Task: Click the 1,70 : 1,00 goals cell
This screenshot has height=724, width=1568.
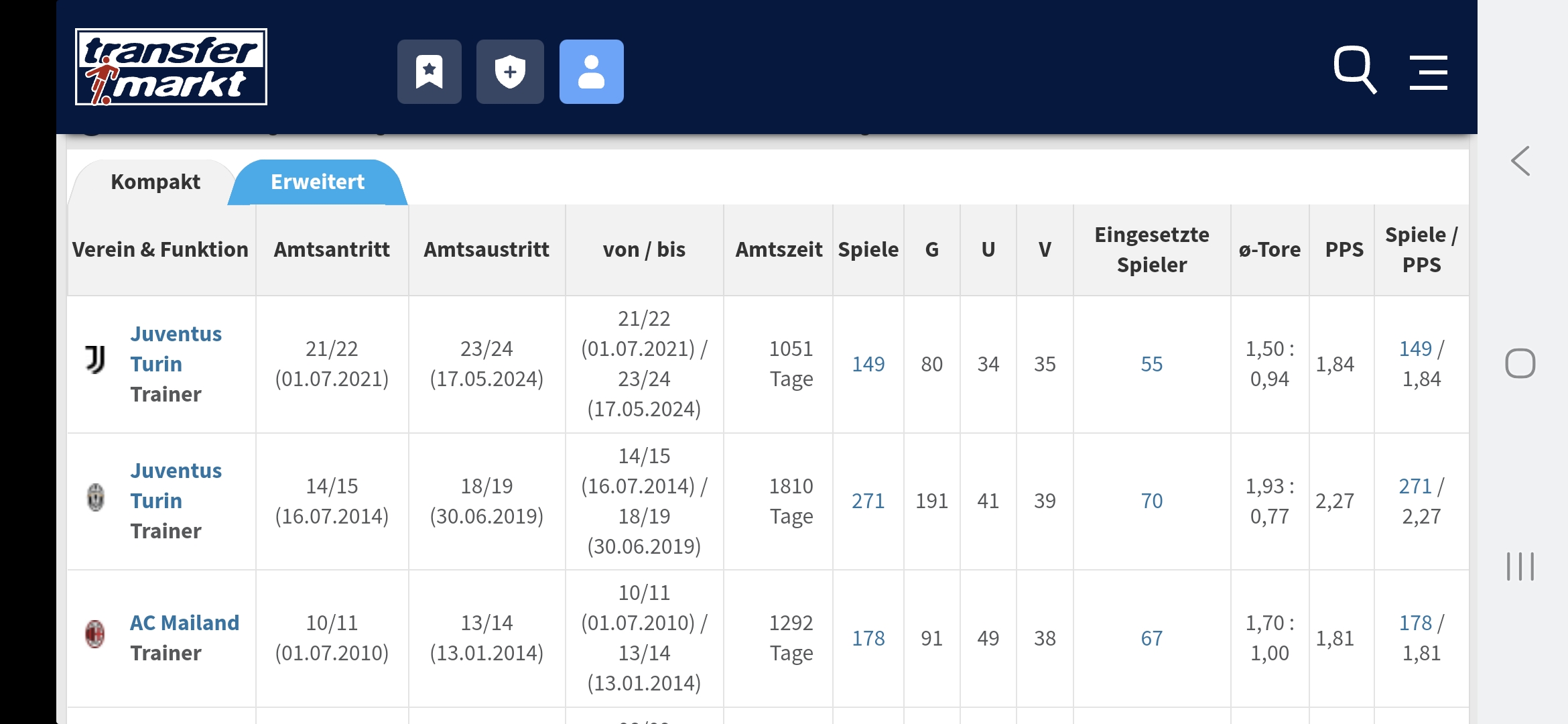Action: tap(1270, 638)
